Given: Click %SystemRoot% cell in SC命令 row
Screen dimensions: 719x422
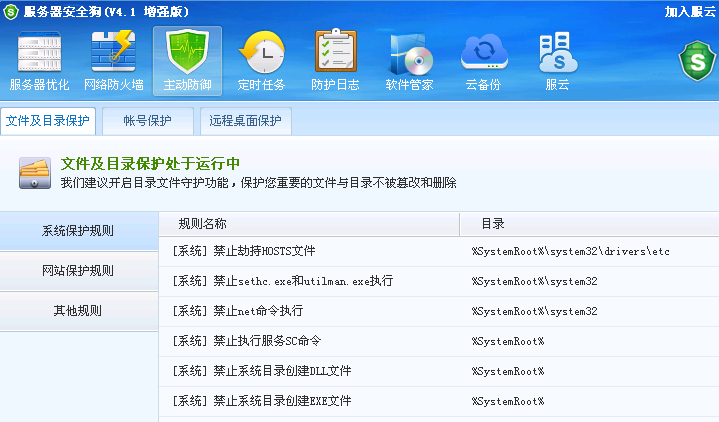Looking at the screenshot, I should [x=508, y=341].
